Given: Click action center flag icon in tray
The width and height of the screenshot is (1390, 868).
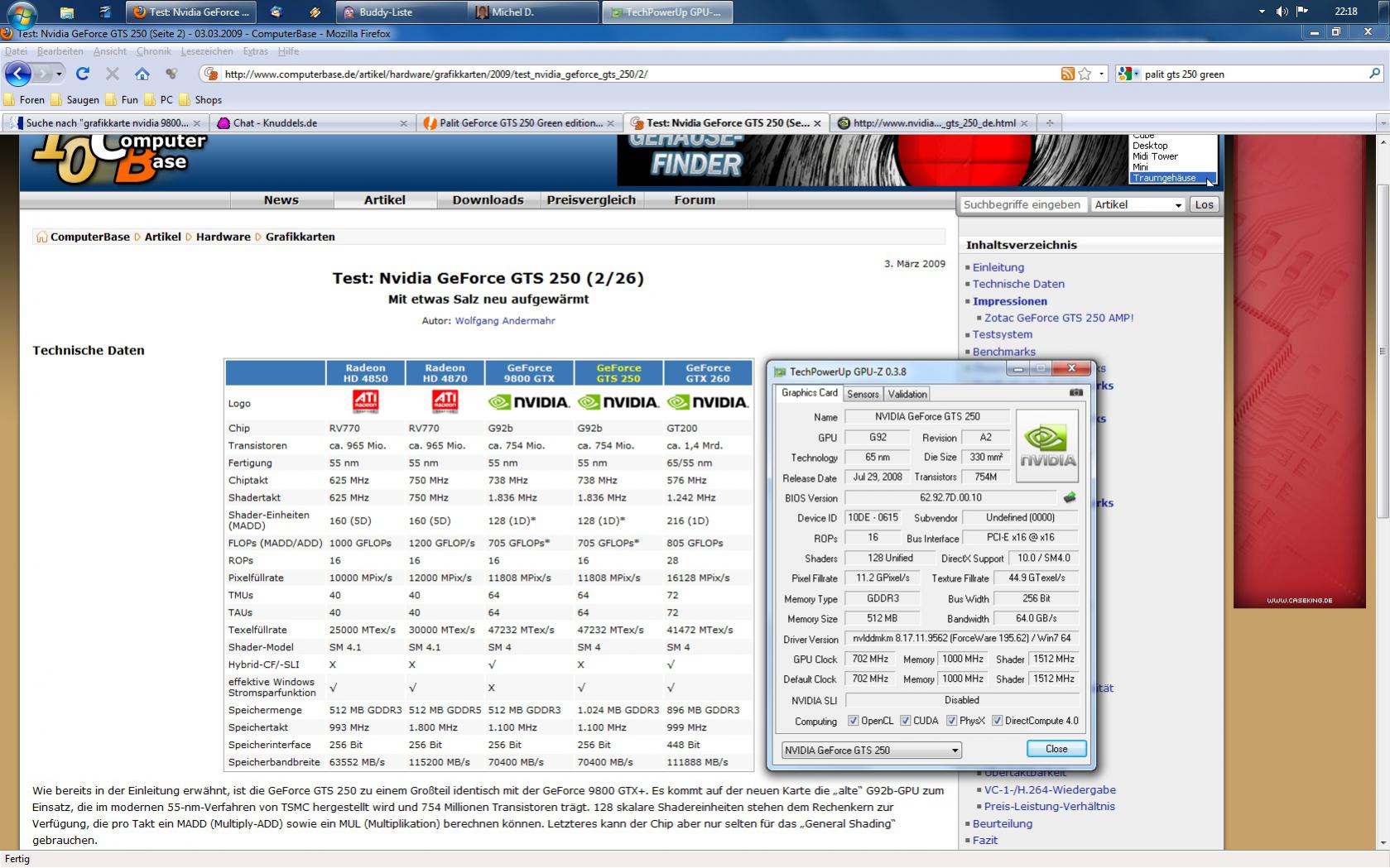Looking at the screenshot, I should point(1302,12).
